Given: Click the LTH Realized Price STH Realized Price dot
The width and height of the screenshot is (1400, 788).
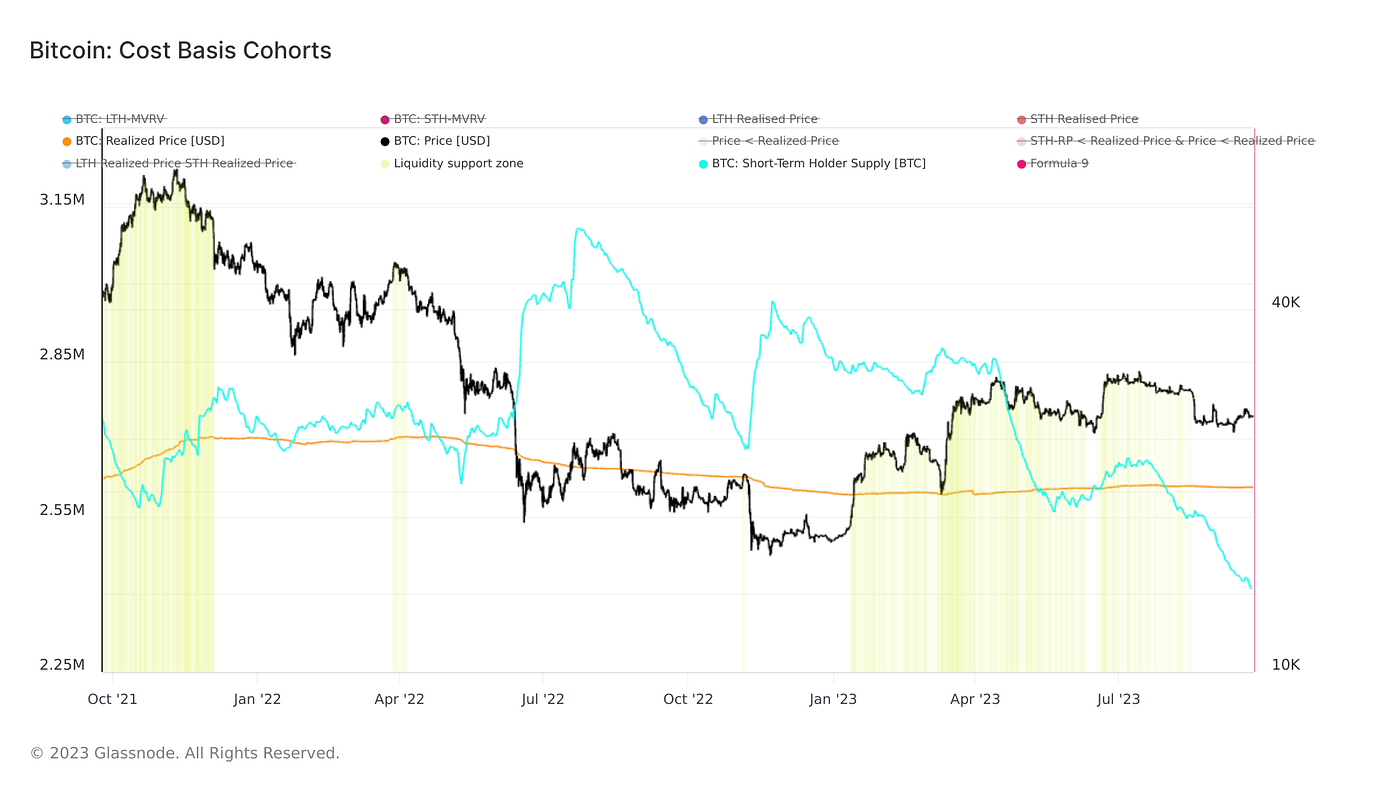Looking at the screenshot, I should pos(67,163).
